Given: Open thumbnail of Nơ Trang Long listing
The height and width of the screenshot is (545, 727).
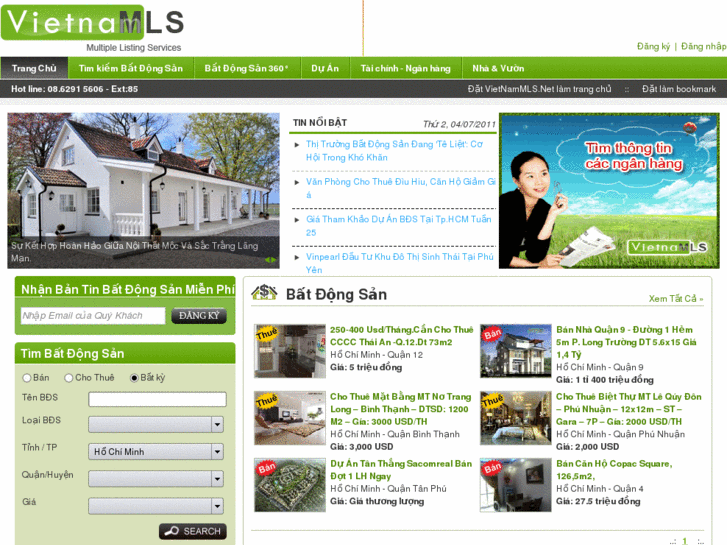Looking at the screenshot, I should (x=290, y=418).
